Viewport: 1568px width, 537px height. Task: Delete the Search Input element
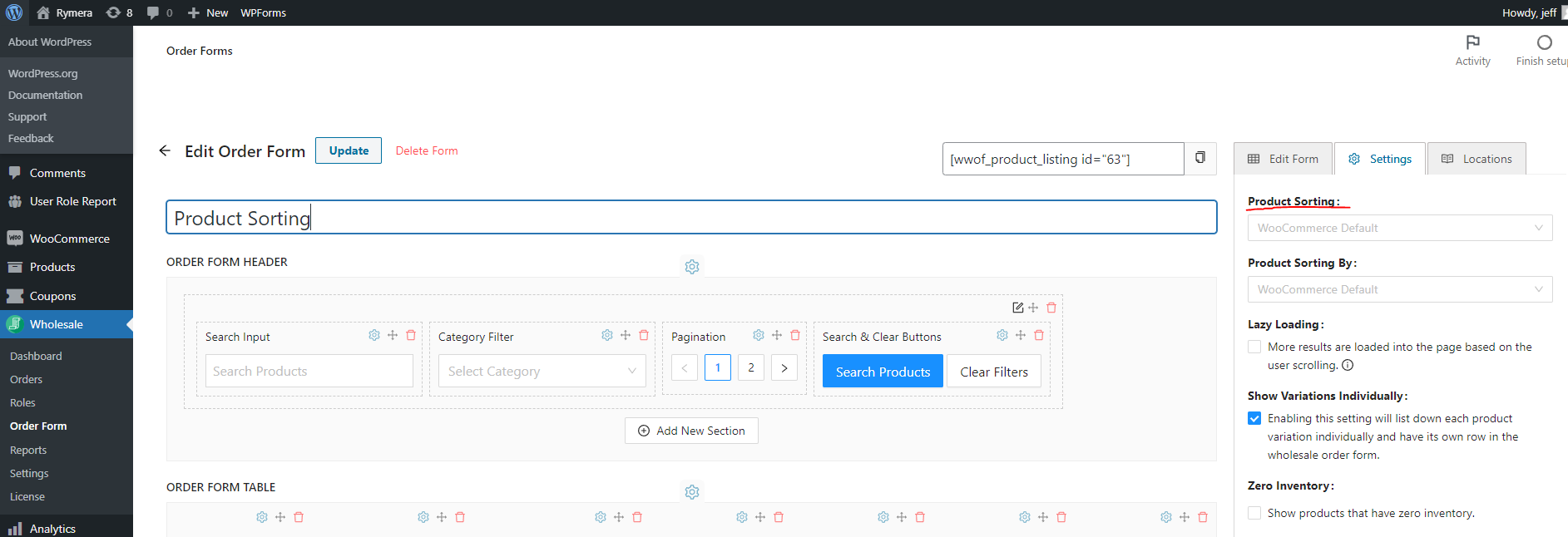pyautogui.click(x=411, y=335)
